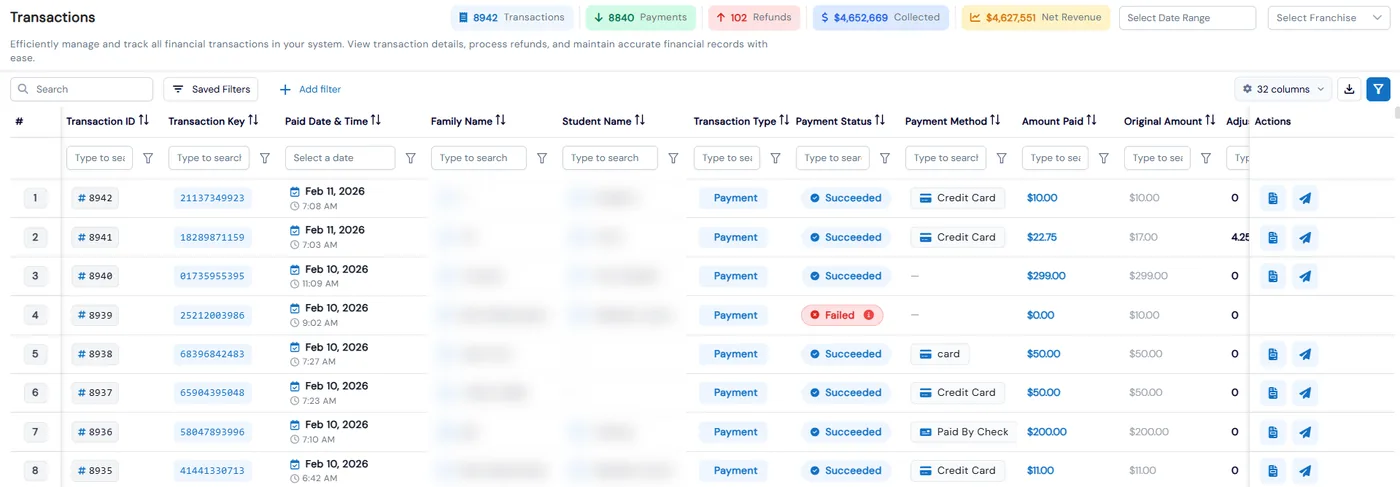Open Transaction Type filter funnel
This screenshot has width=1400, height=487.
(775, 158)
